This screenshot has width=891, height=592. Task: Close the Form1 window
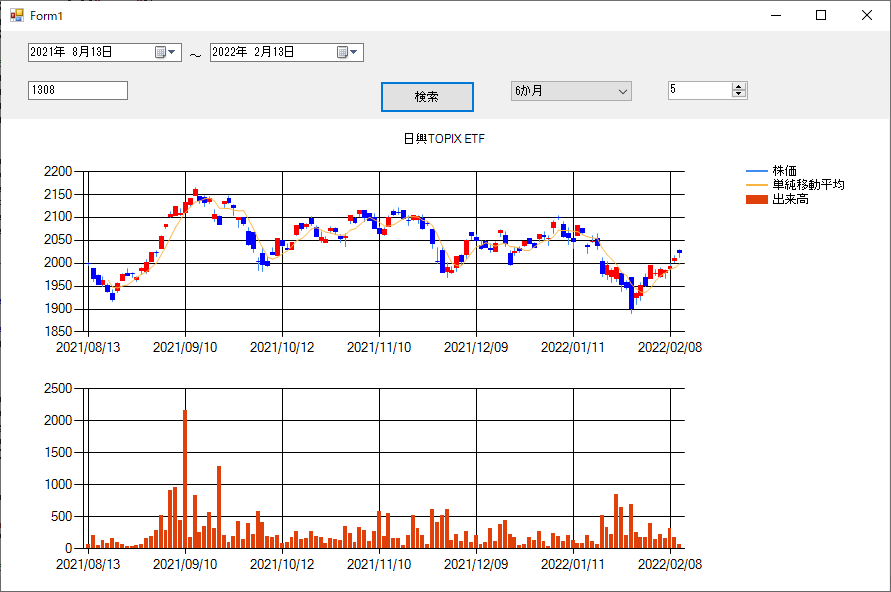tap(867, 16)
